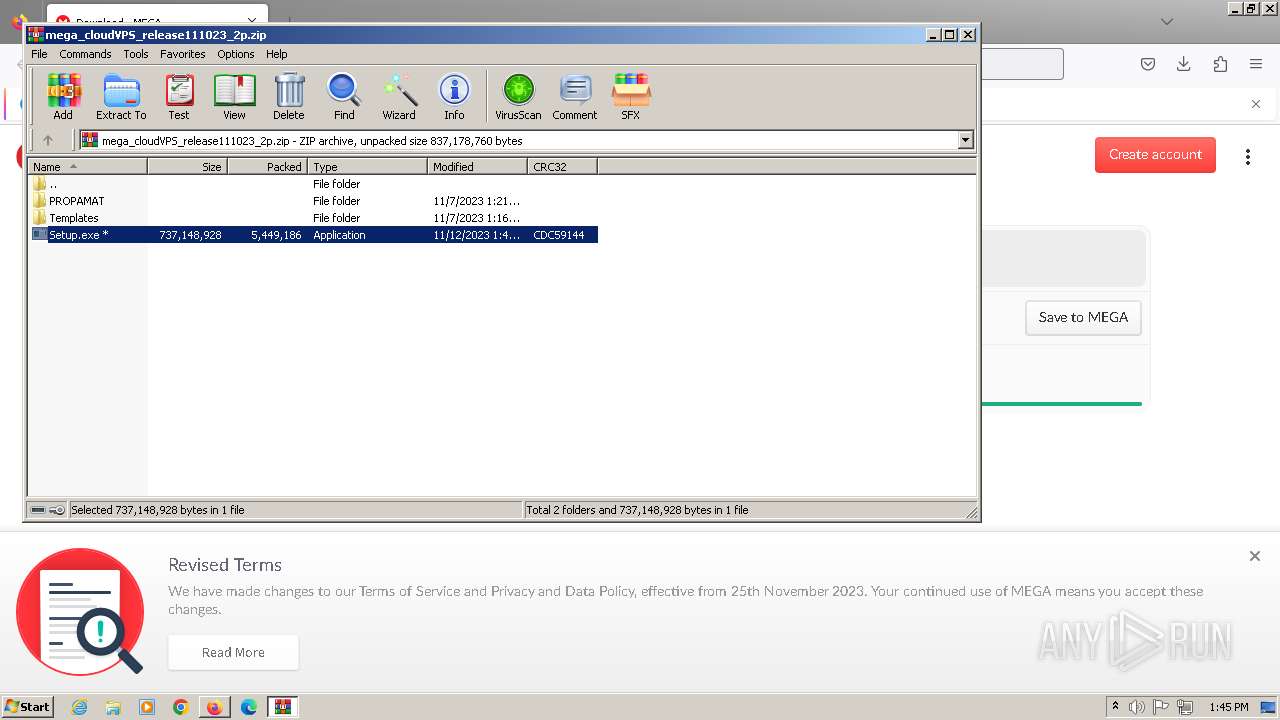Switch to WinRAR taskbar button
Viewport: 1280px width, 720px height.
[x=283, y=707]
